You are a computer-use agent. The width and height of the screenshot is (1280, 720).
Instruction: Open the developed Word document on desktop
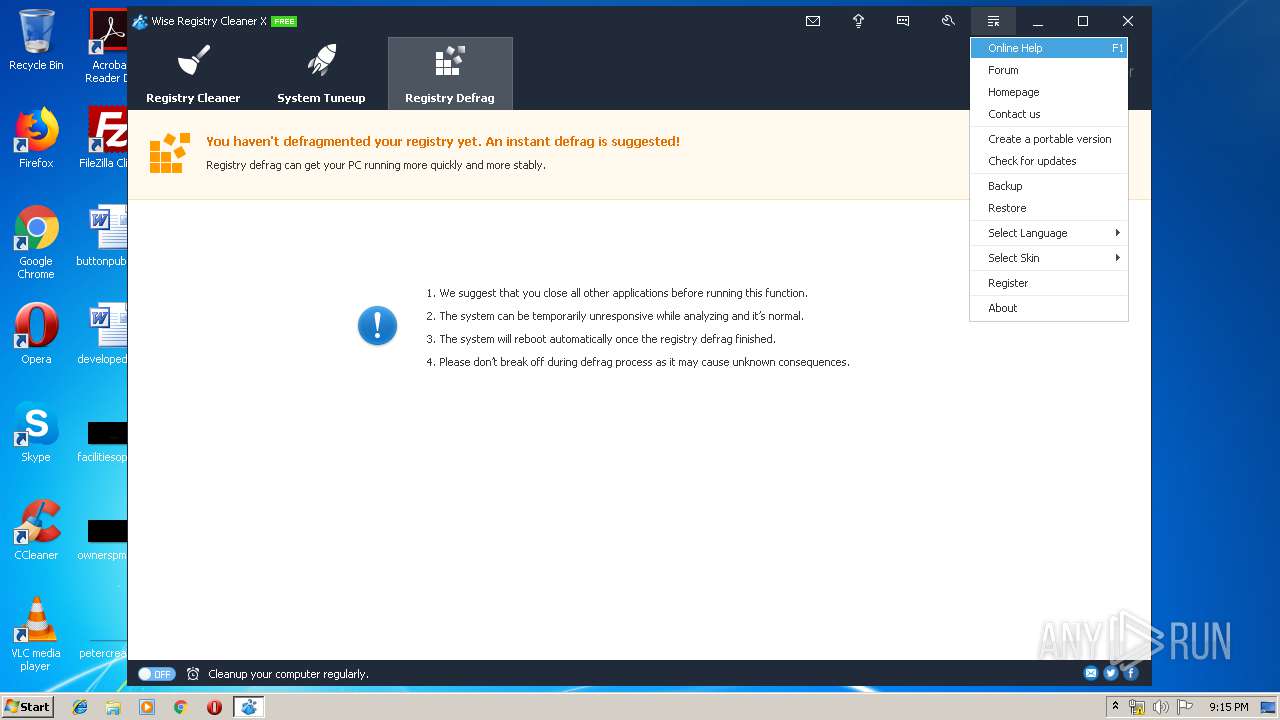103,334
